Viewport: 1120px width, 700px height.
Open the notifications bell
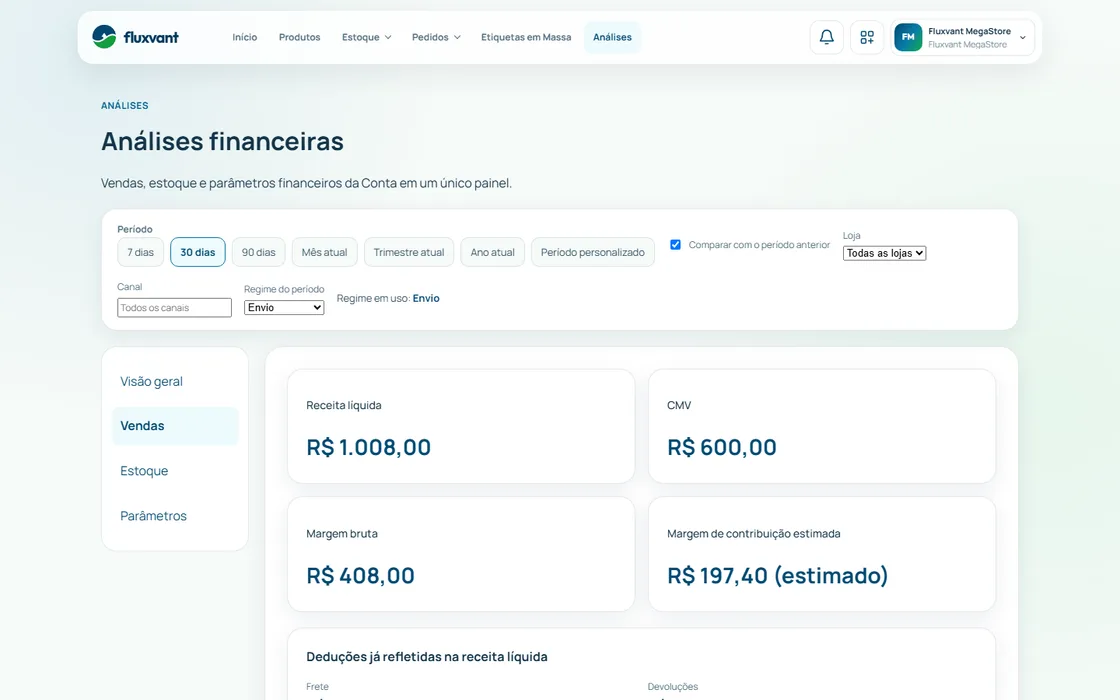pyautogui.click(x=826, y=37)
